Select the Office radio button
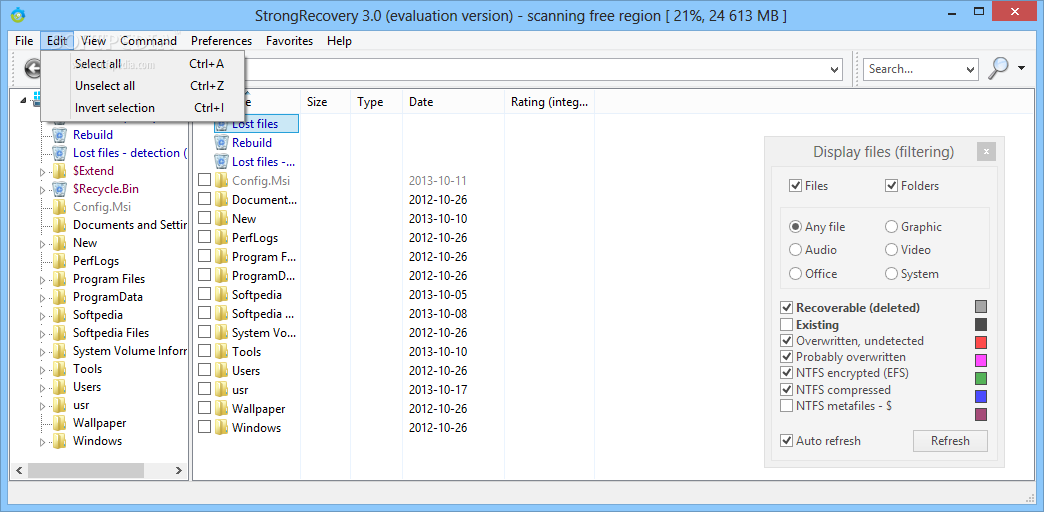This screenshot has width=1044, height=512. click(x=795, y=274)
